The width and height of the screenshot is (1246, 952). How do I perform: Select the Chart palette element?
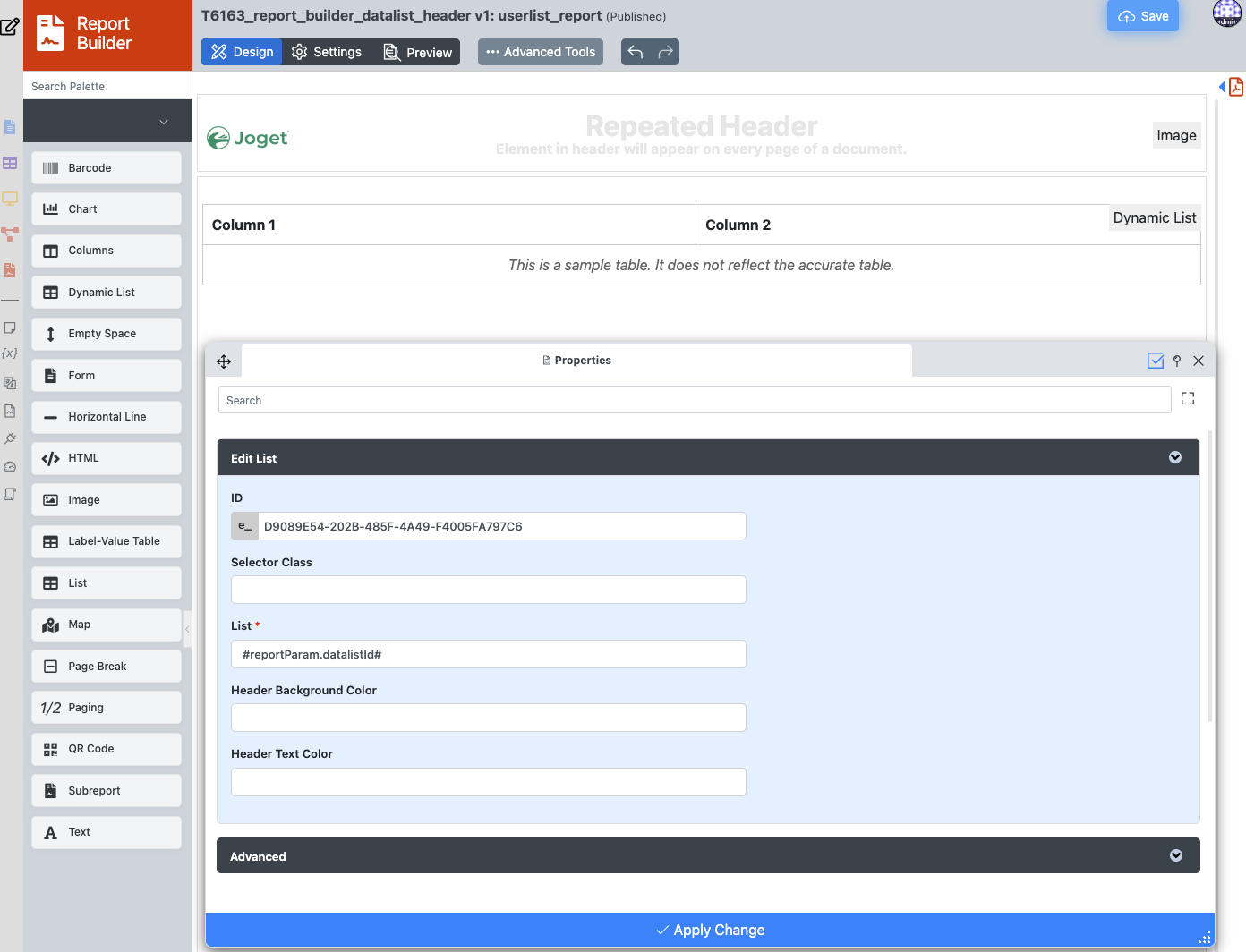107,209
